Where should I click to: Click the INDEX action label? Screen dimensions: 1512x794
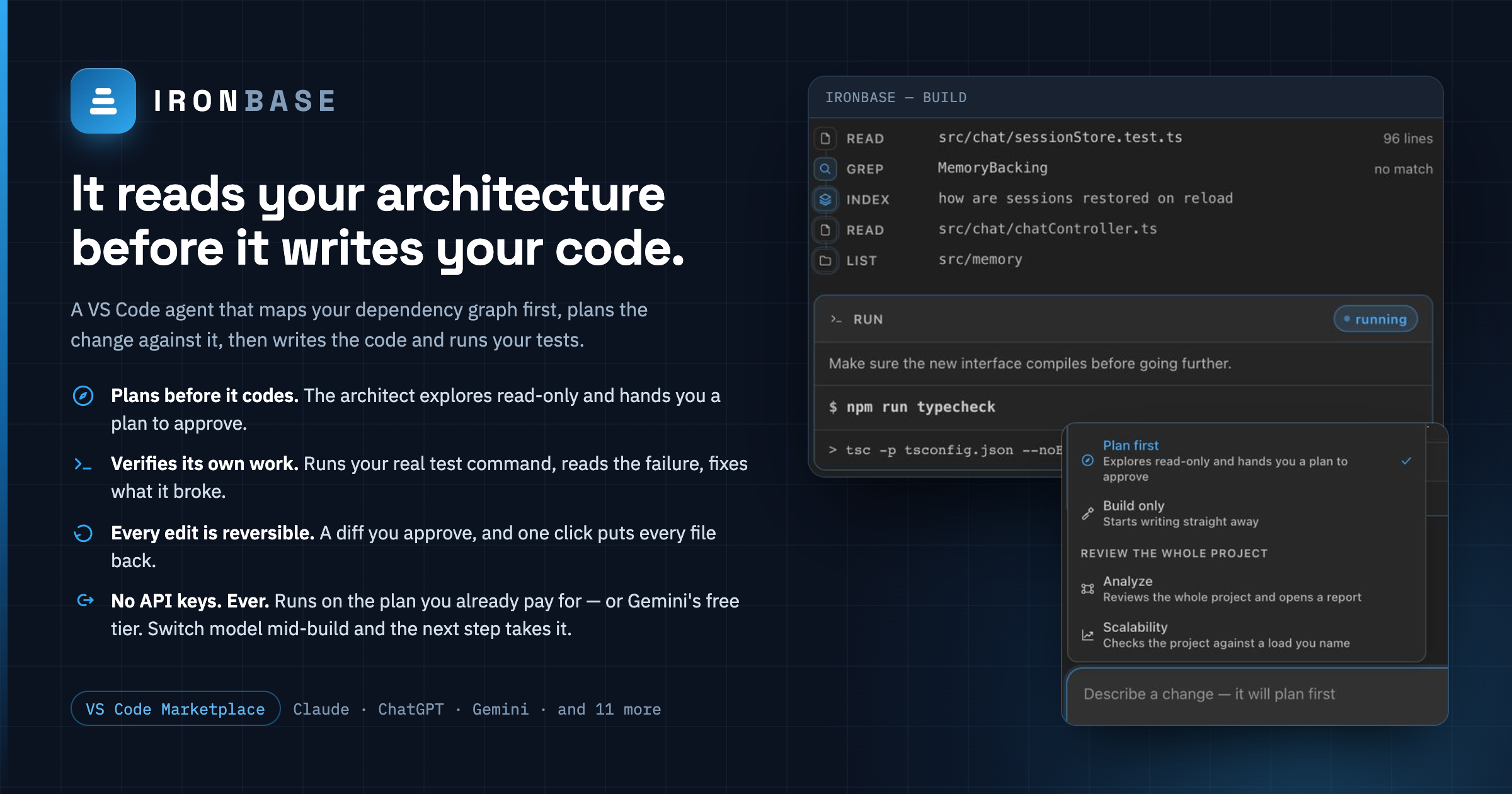tap(868, 200)
